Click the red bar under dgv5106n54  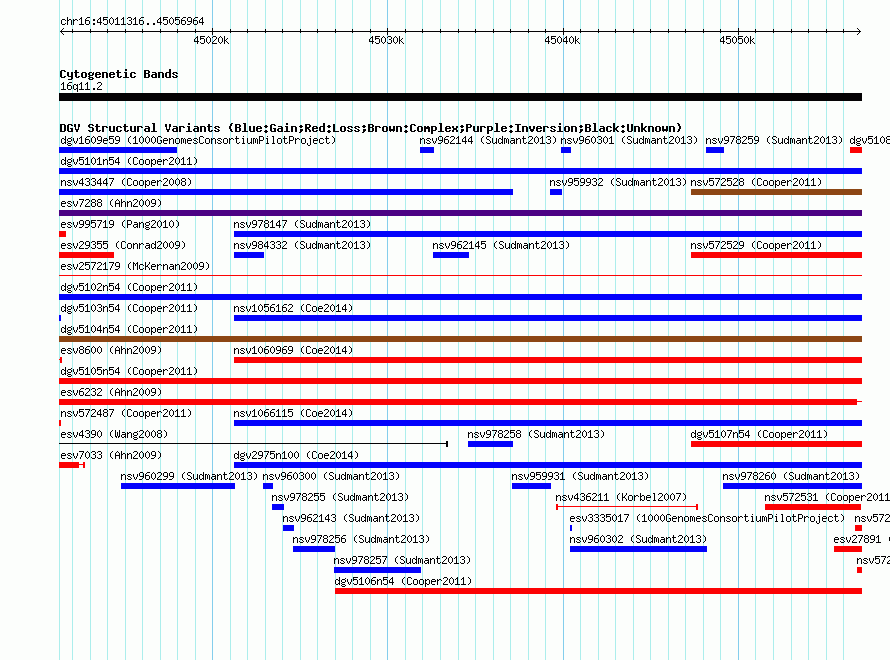[x=598, y=591]
